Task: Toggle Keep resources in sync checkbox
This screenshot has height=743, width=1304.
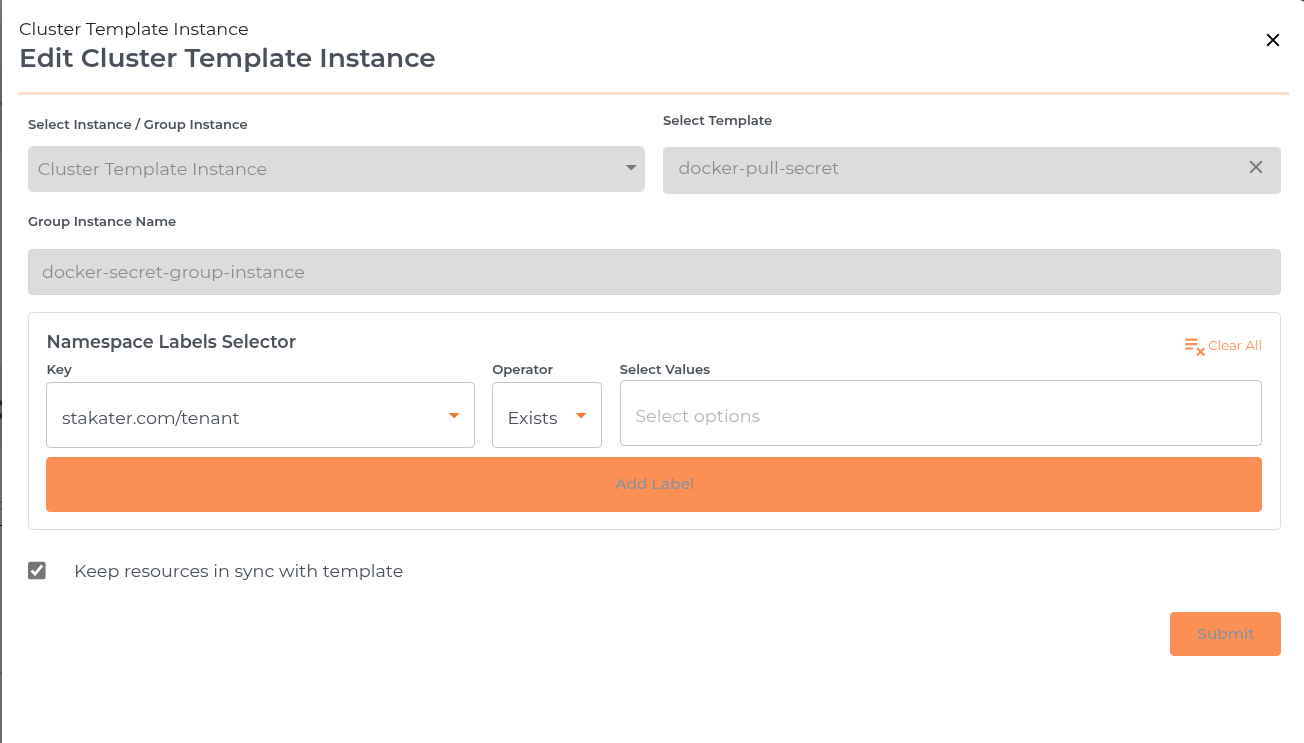Action: point(37,571)
